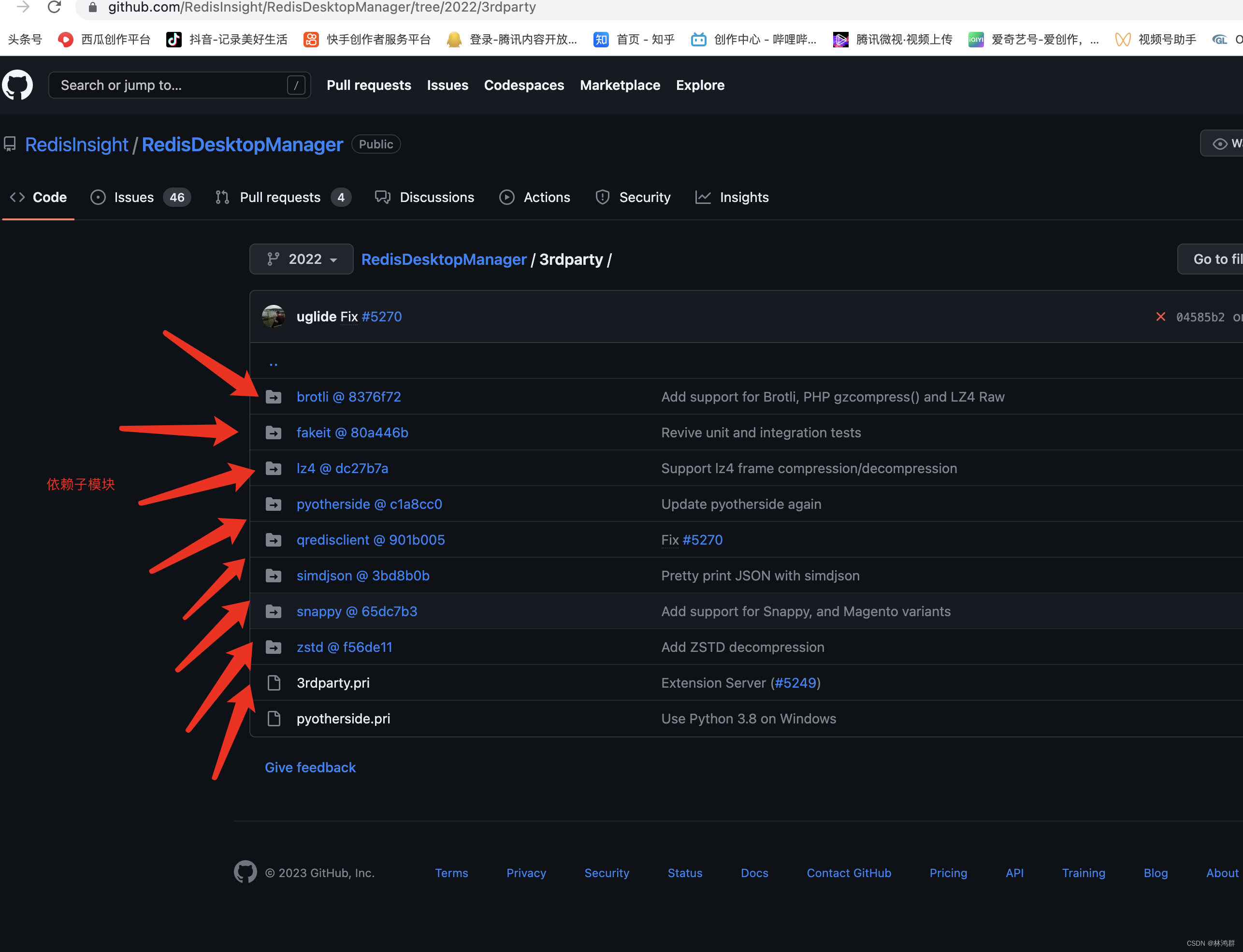Screen dimensions: 1243x952
Task: Open the 创作中心 哔哩哔哩 bookmark
Action: [x=753, y=39]
